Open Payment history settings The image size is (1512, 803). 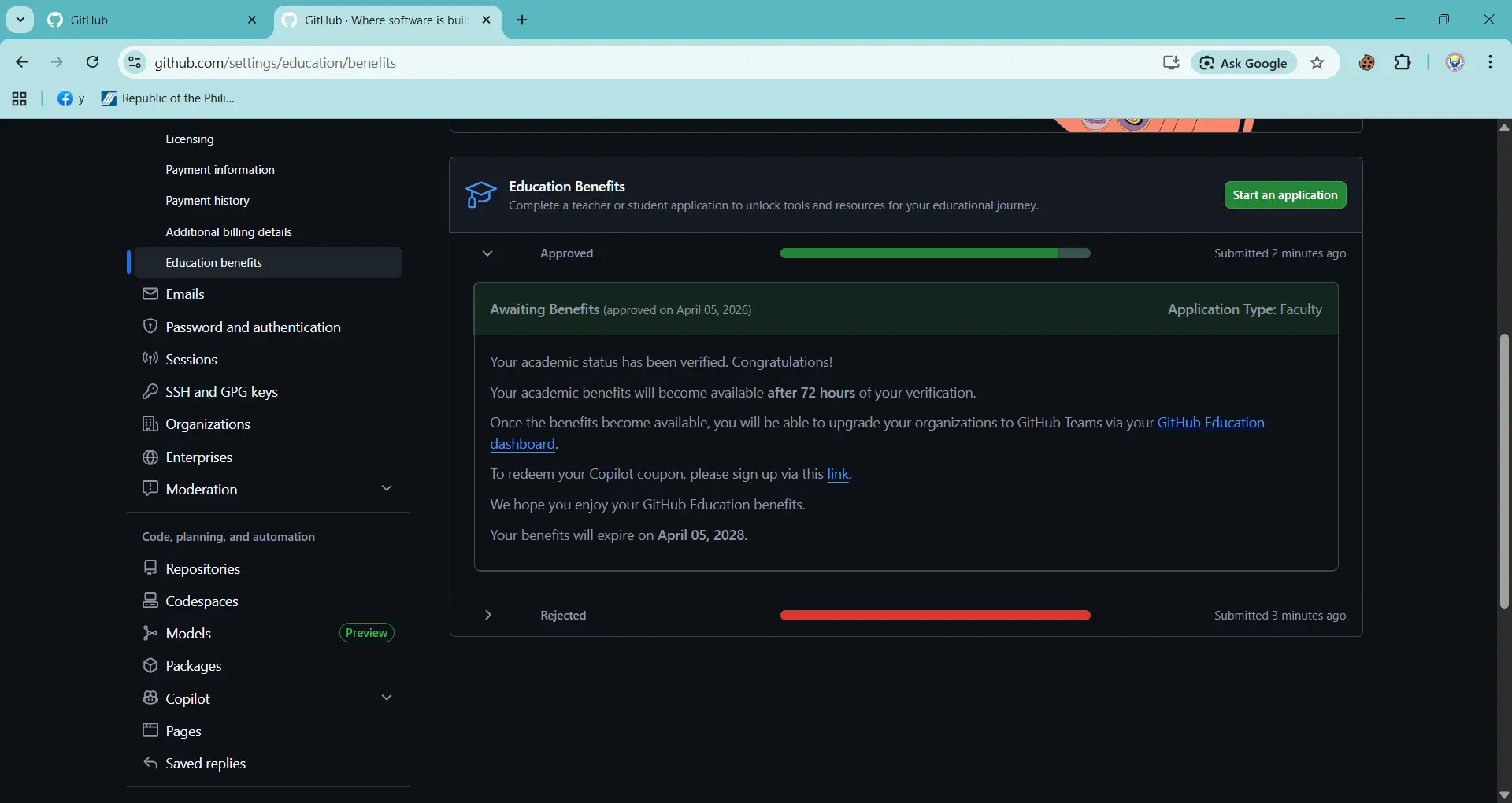coord(207,200)
